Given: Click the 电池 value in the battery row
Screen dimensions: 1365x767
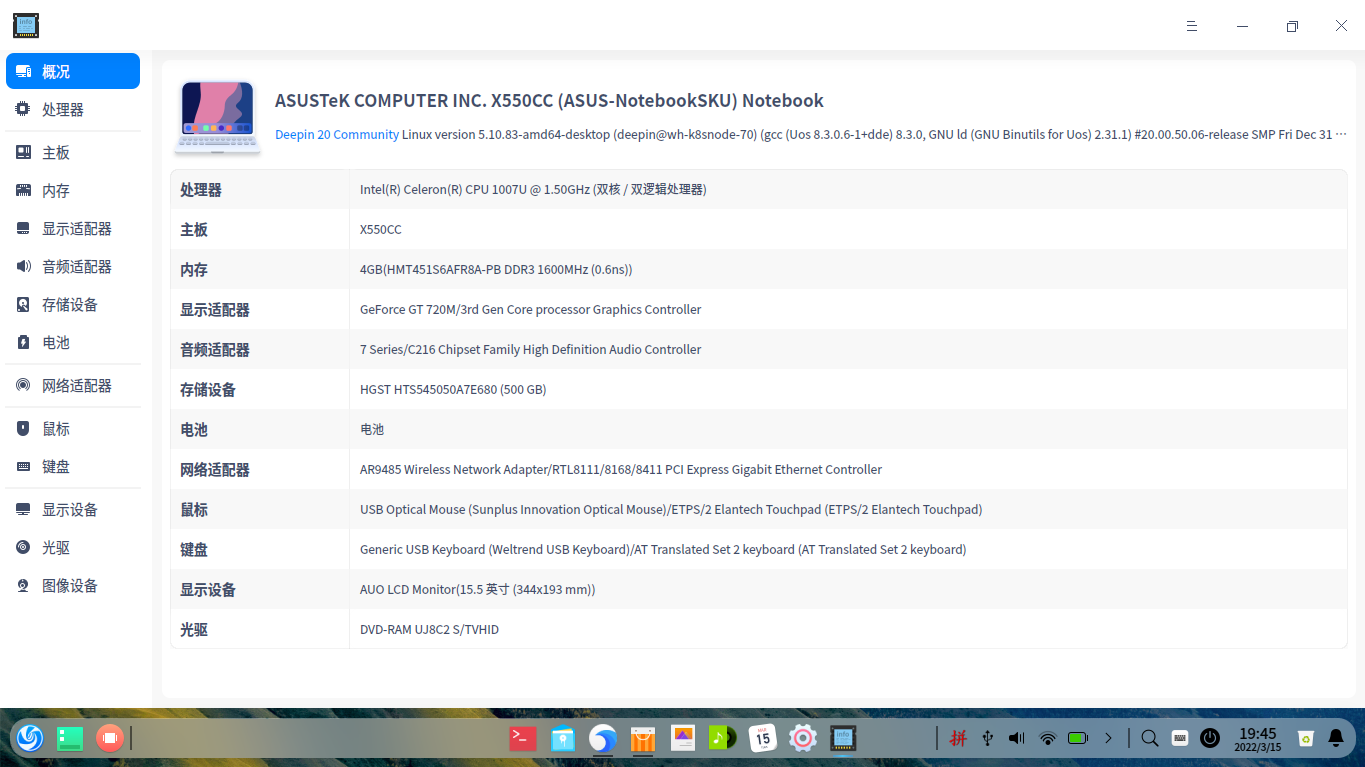Looking at the screenshot, I should pyautogui.click(x=372, y=429).
